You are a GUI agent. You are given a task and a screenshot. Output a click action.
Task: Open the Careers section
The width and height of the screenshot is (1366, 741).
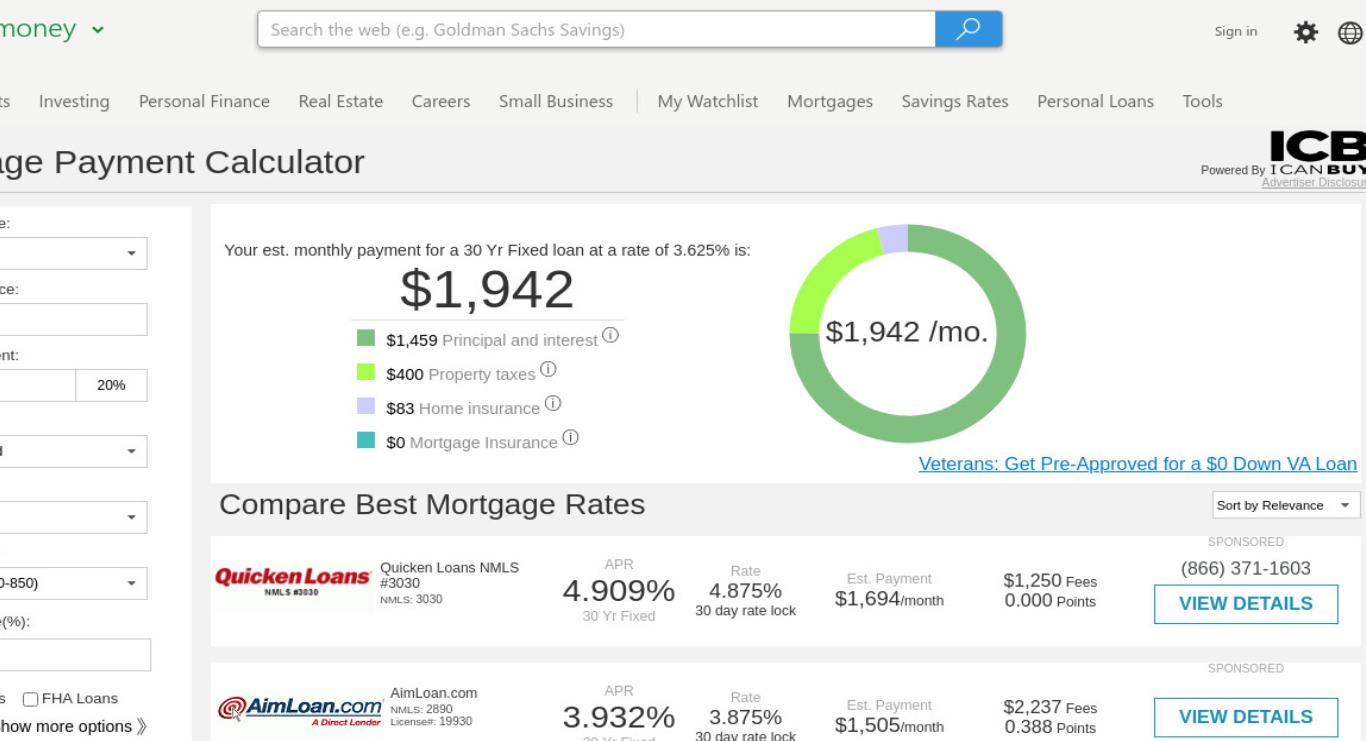tap(441, 101)
